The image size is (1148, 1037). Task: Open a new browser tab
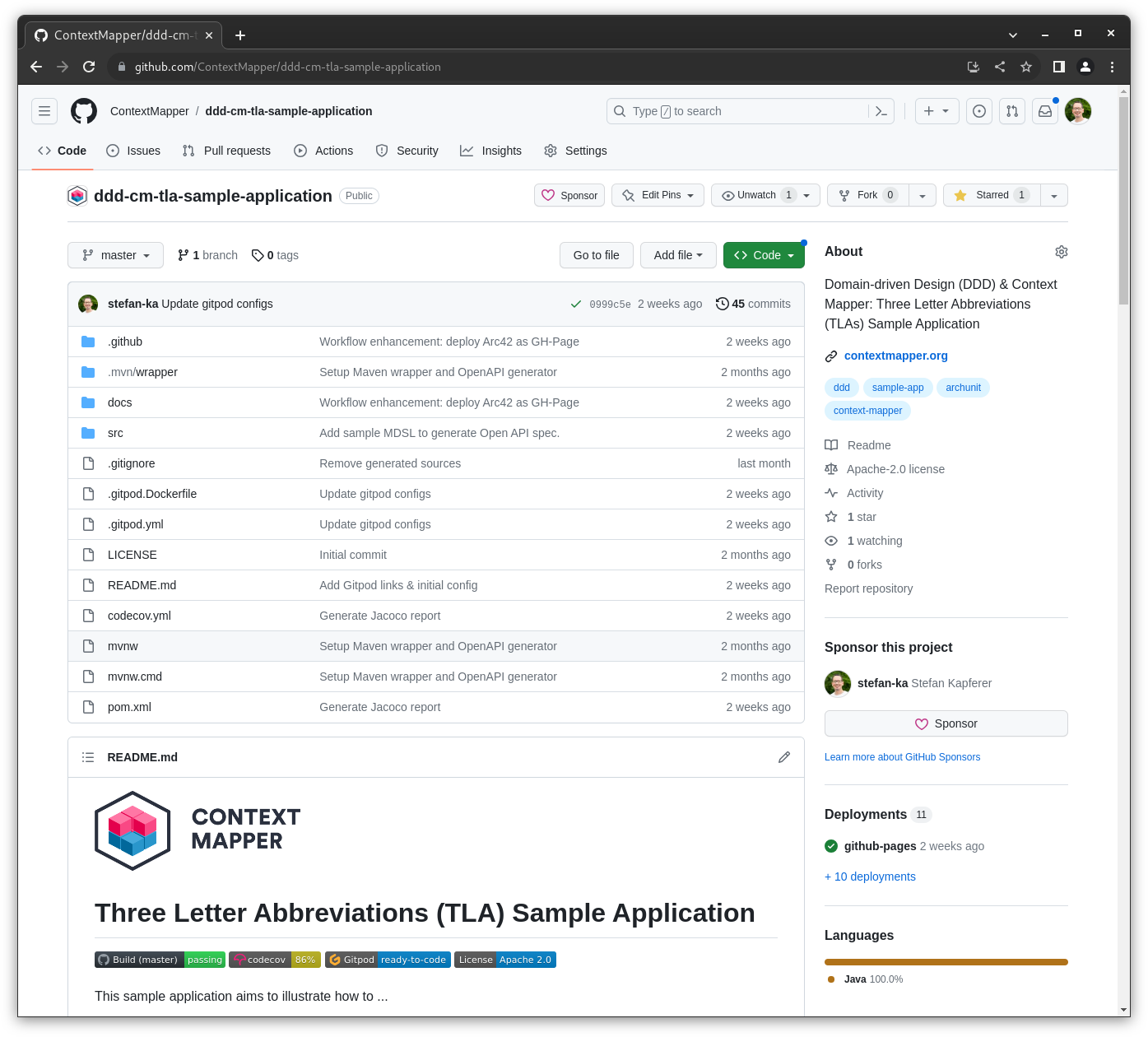(240, 35)
